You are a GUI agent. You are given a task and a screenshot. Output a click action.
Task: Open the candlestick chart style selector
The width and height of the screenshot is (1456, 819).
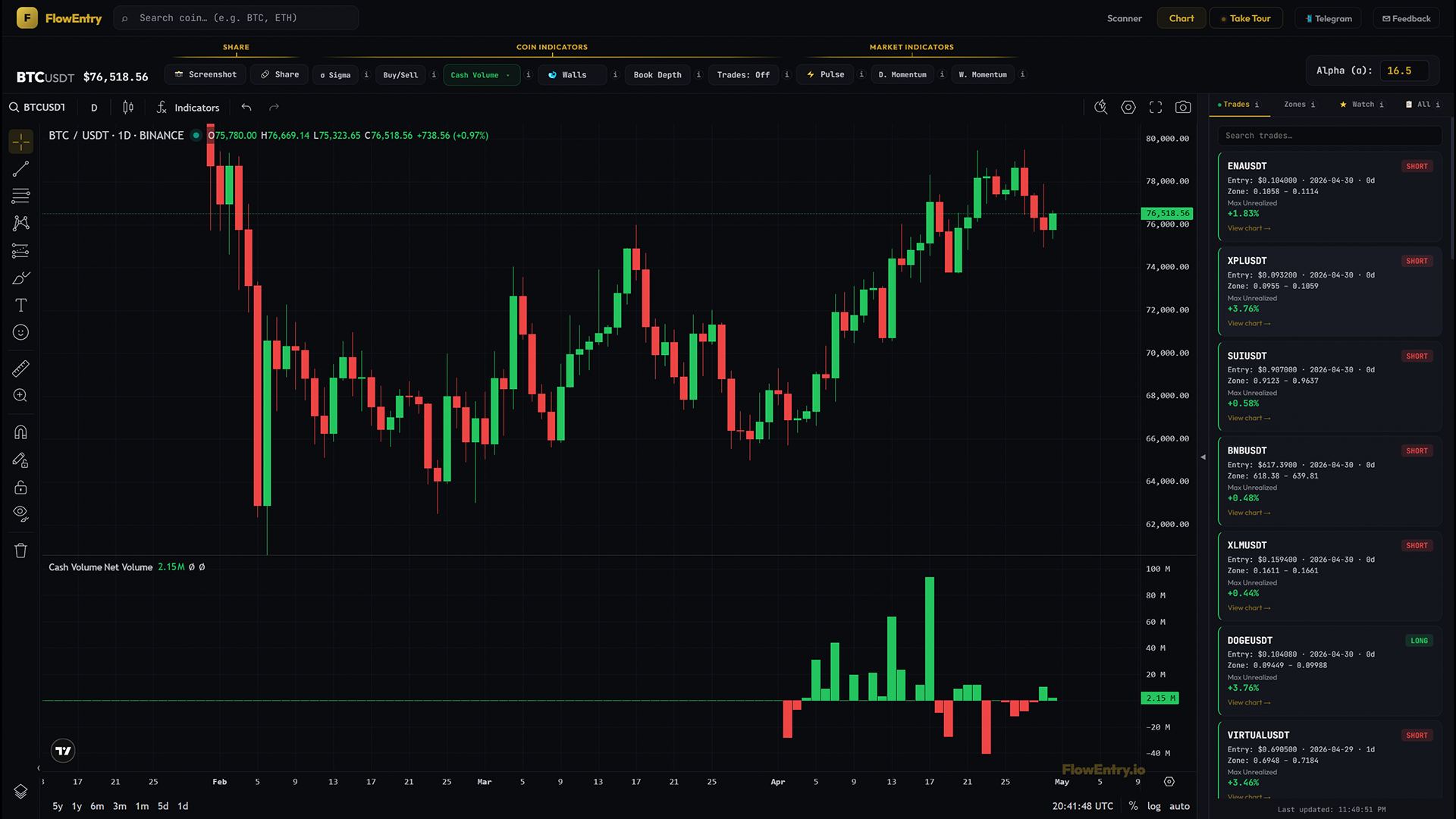point(128,108)
